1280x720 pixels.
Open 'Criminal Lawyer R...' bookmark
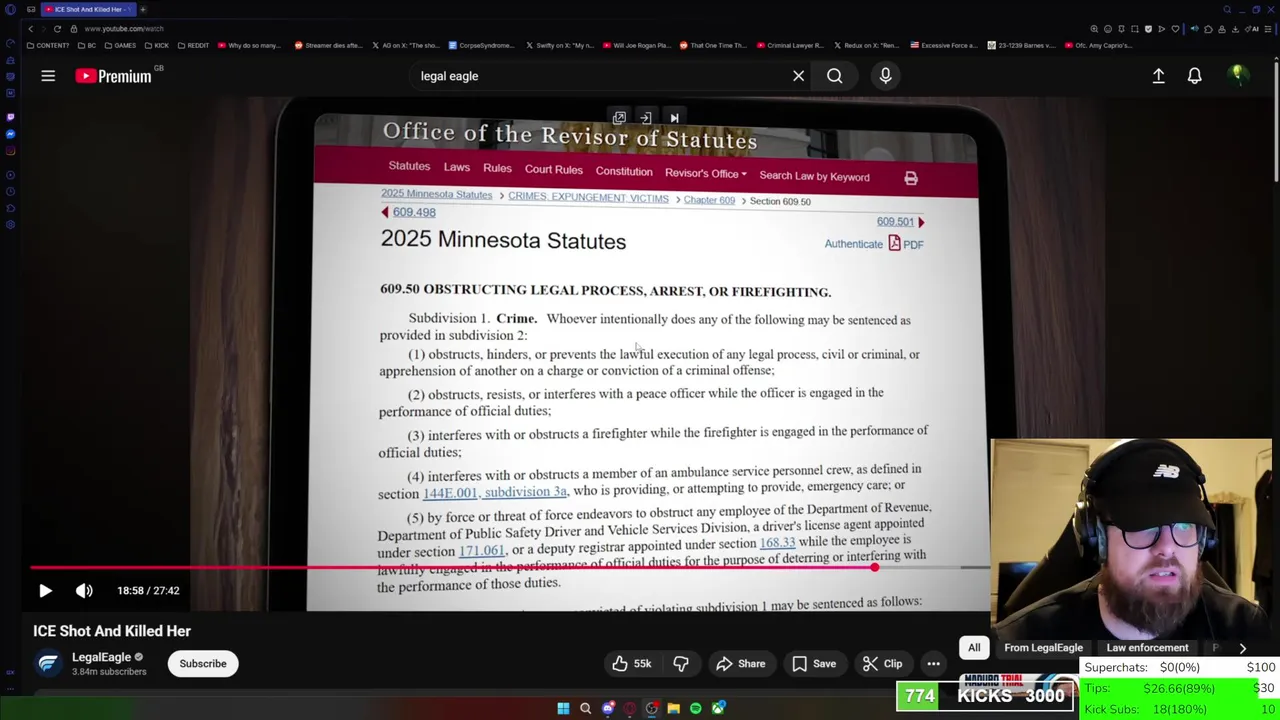coord(790,45)
